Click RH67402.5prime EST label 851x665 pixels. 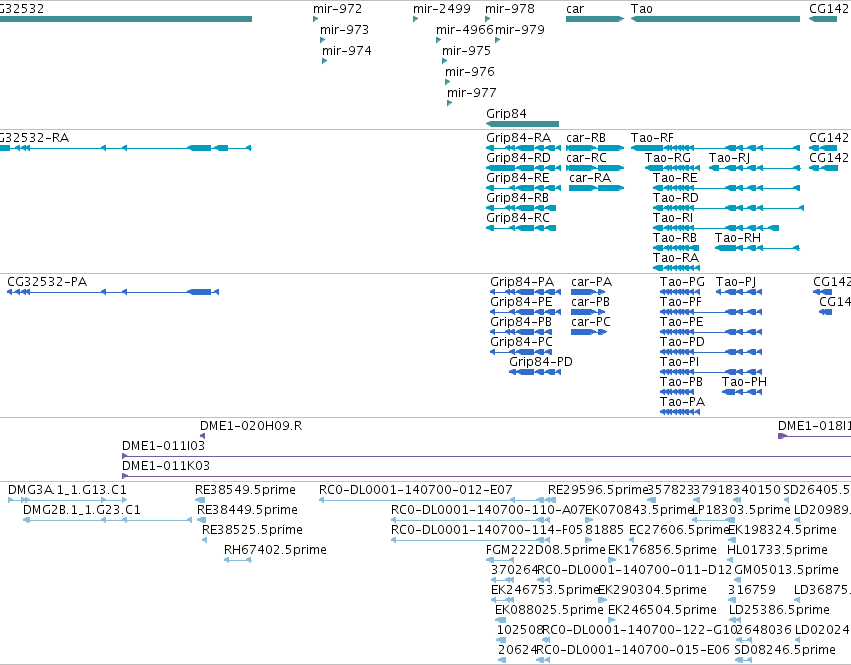click(x=275, y=550)
